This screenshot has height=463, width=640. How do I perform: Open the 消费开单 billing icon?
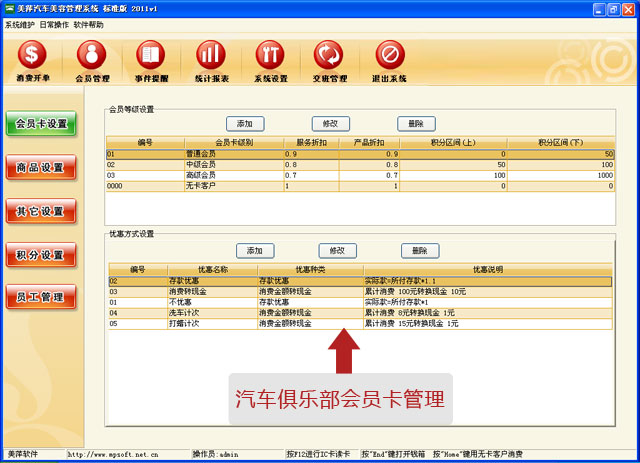click(33, 59)
